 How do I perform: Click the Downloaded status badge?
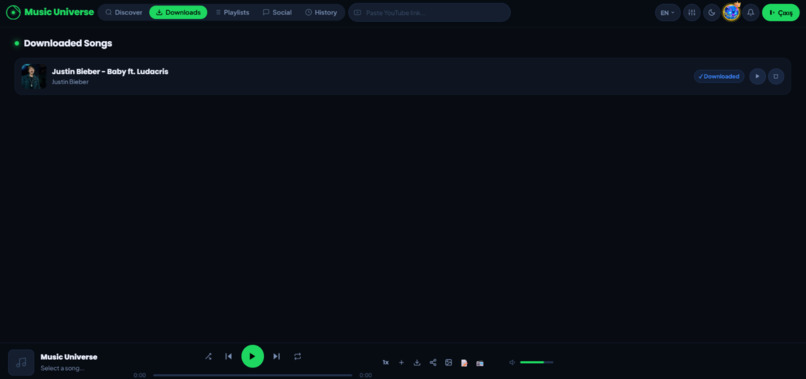719,76
